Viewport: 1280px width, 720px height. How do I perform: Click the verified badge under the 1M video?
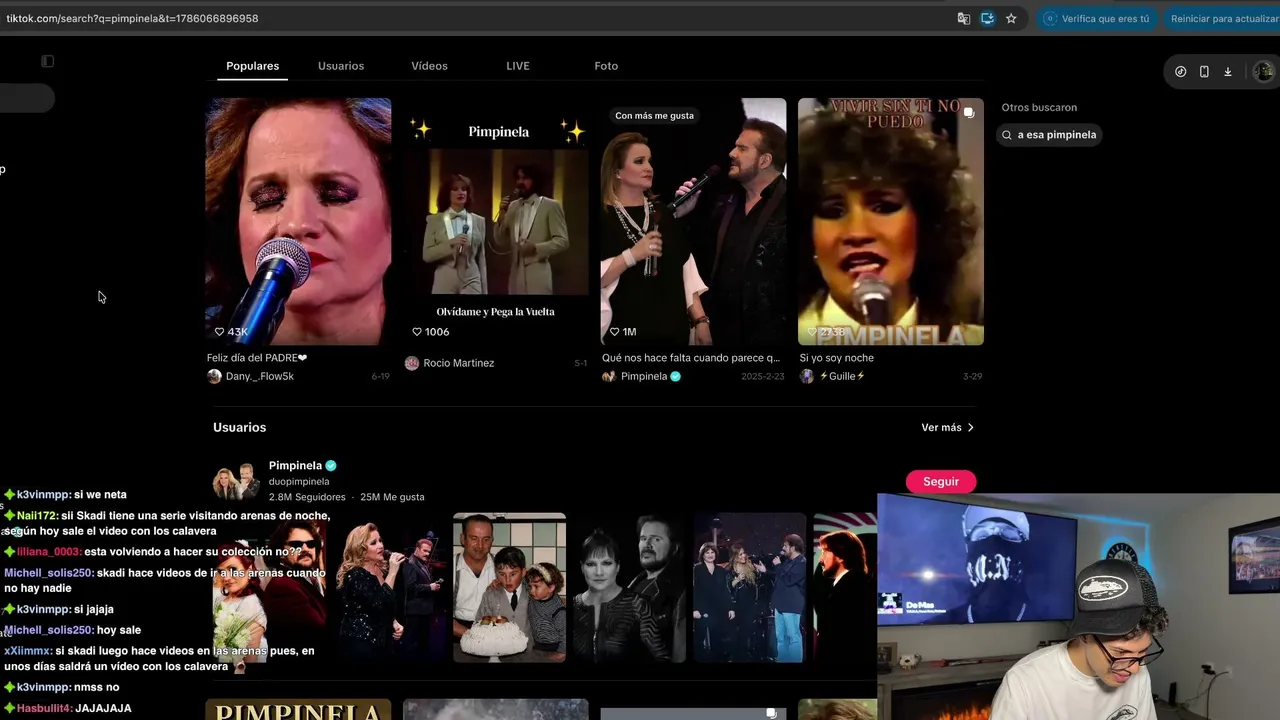pos(676,376)
